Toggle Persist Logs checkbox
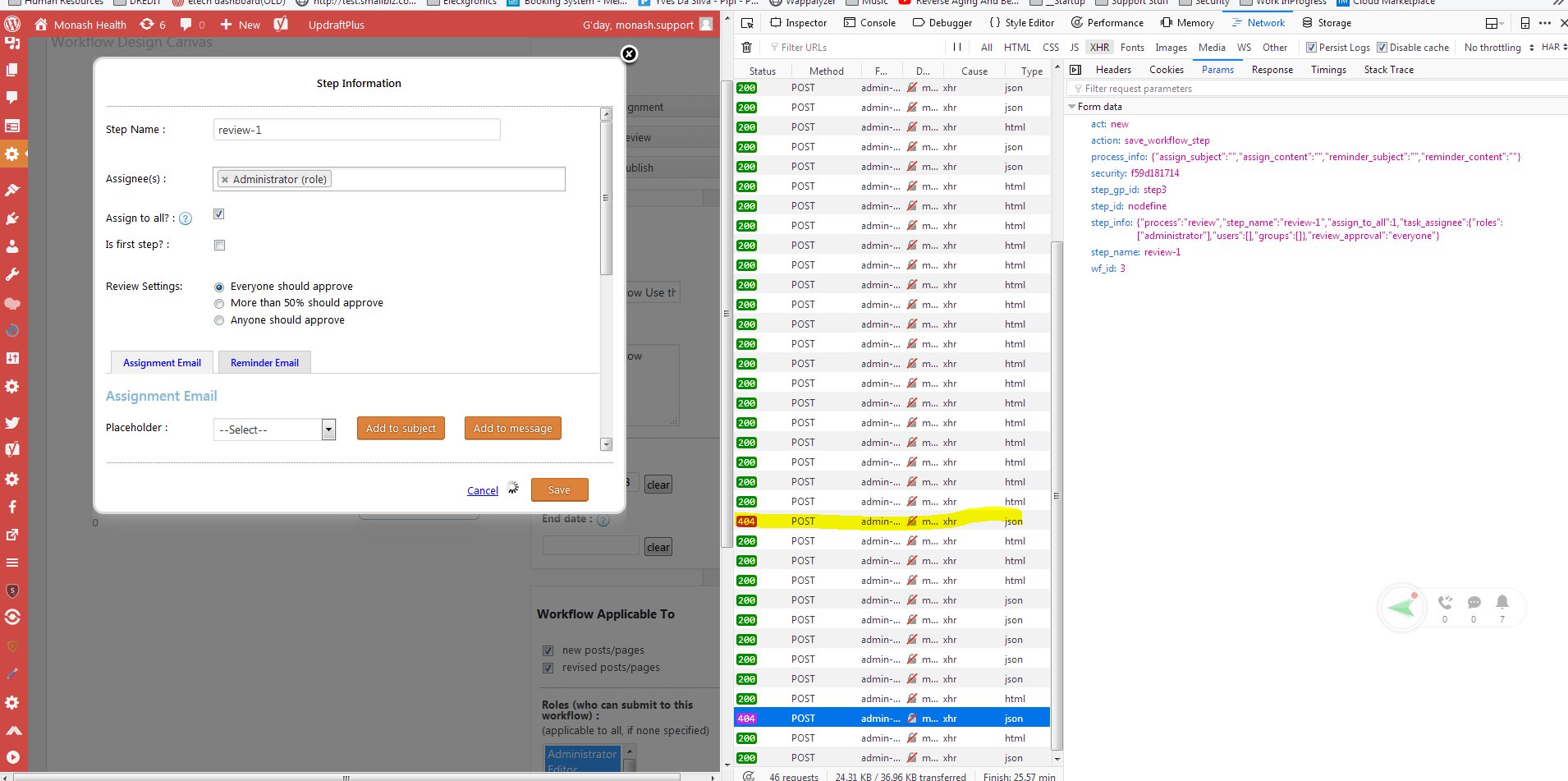 pos(1311,48)
